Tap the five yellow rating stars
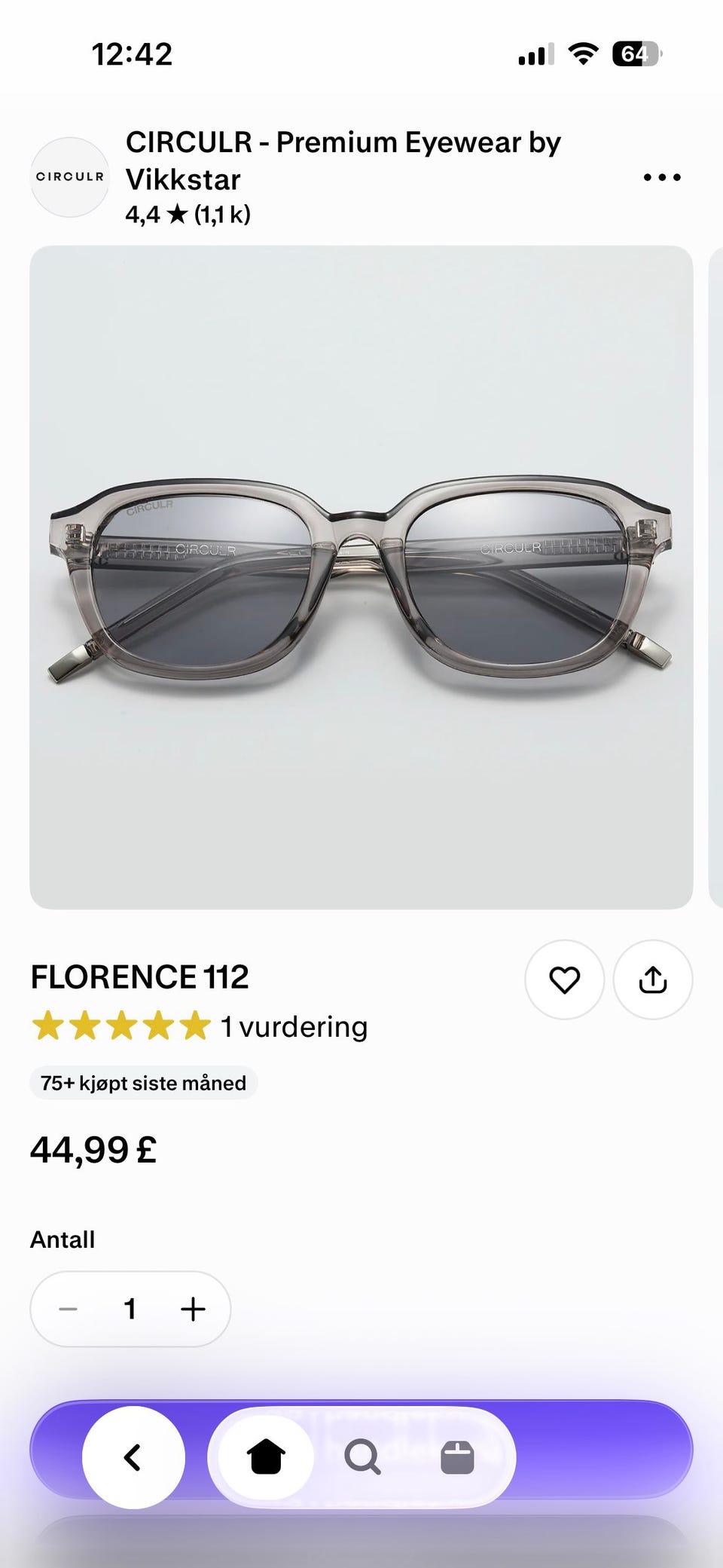This screenshot has width=723, height=1568. (x=121, y=1026)
